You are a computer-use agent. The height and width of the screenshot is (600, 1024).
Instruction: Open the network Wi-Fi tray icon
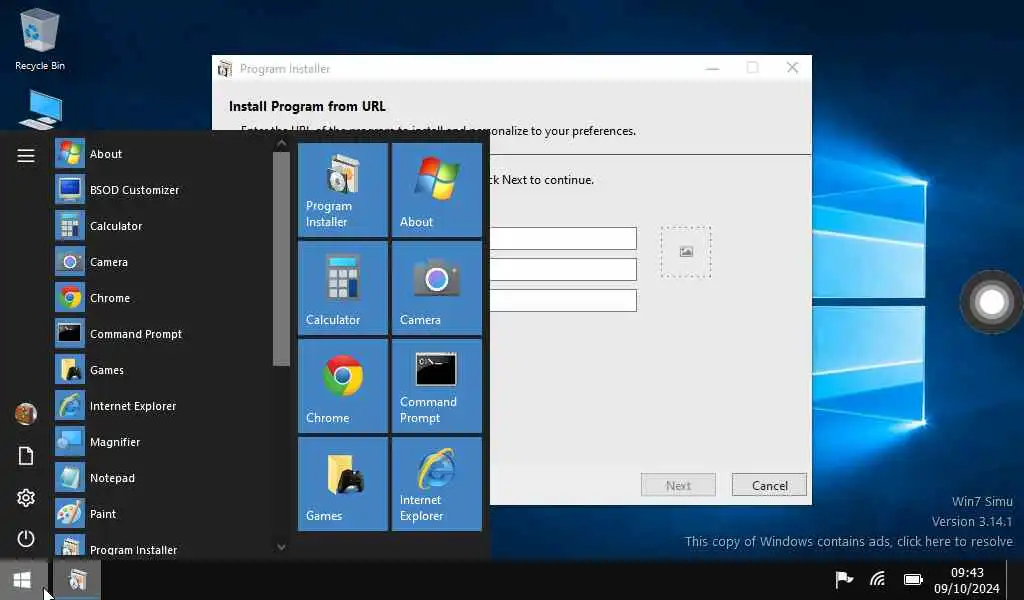878,579
